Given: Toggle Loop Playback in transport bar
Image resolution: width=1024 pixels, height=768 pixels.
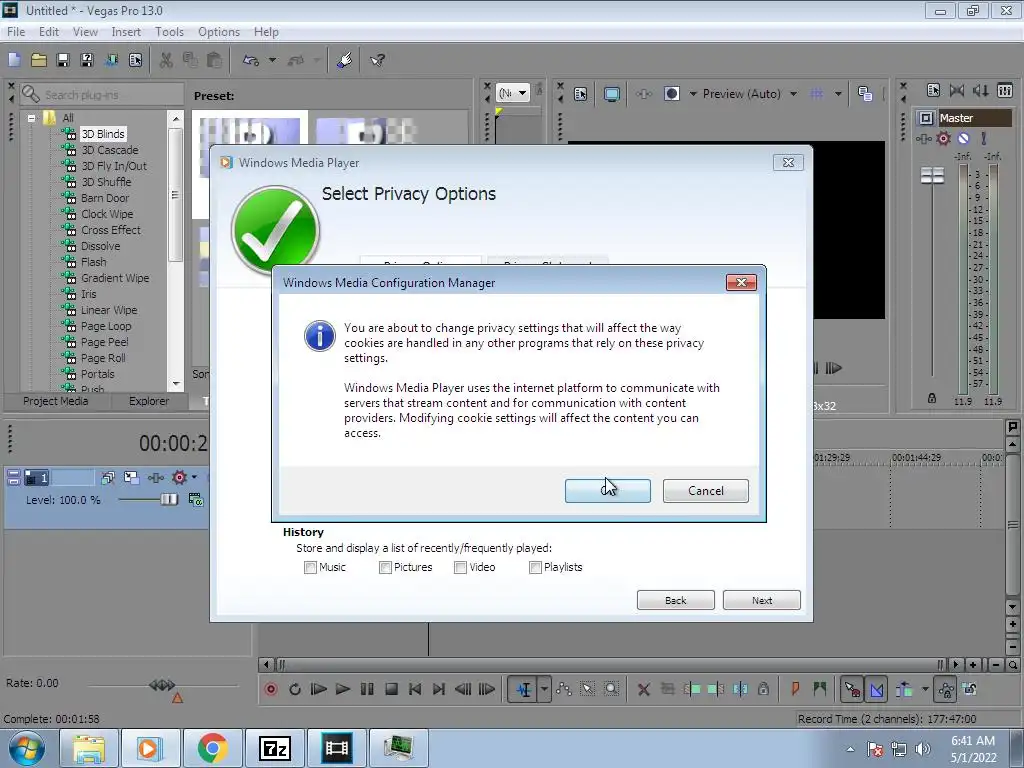Looking at the screenshot, I should click(x=295, y=689).
